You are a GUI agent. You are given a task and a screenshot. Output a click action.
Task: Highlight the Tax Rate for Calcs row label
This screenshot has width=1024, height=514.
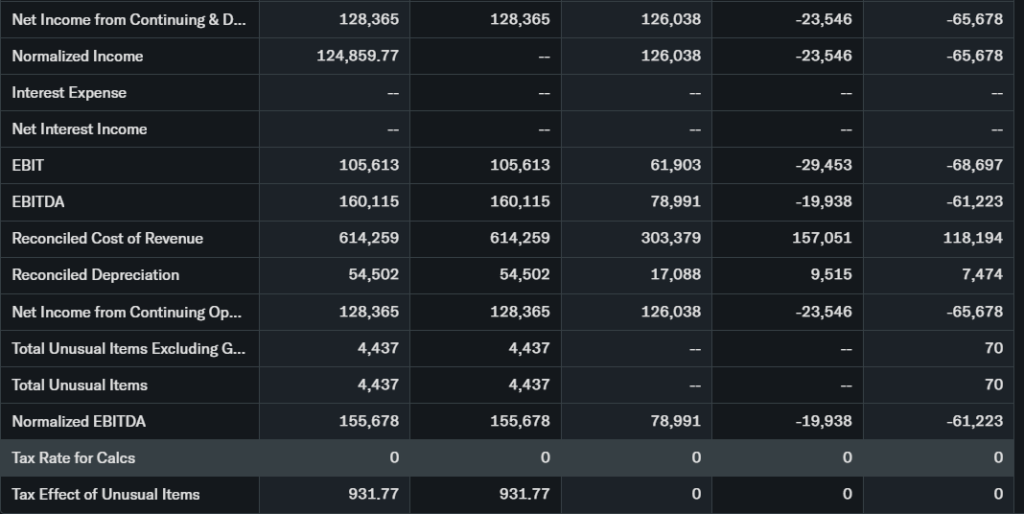tap(73, 458)
